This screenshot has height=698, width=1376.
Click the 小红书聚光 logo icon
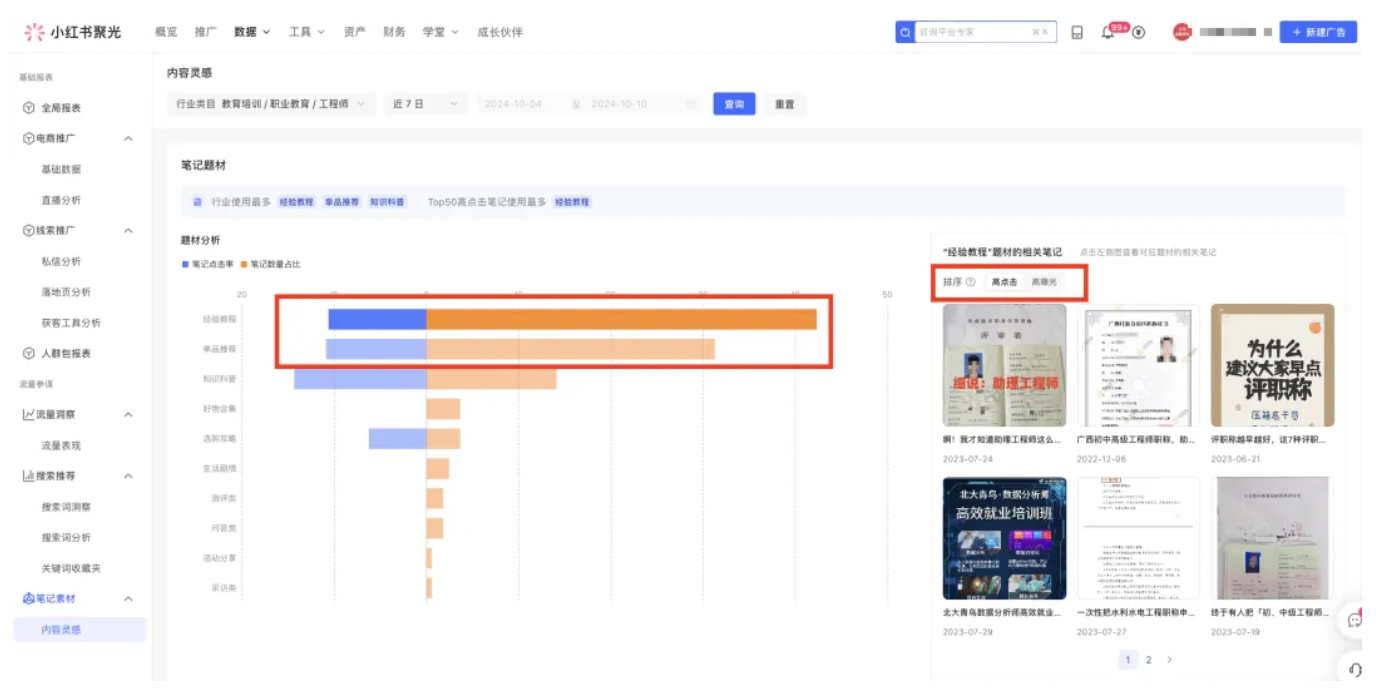pyautogui.click(x=34, y=32)
